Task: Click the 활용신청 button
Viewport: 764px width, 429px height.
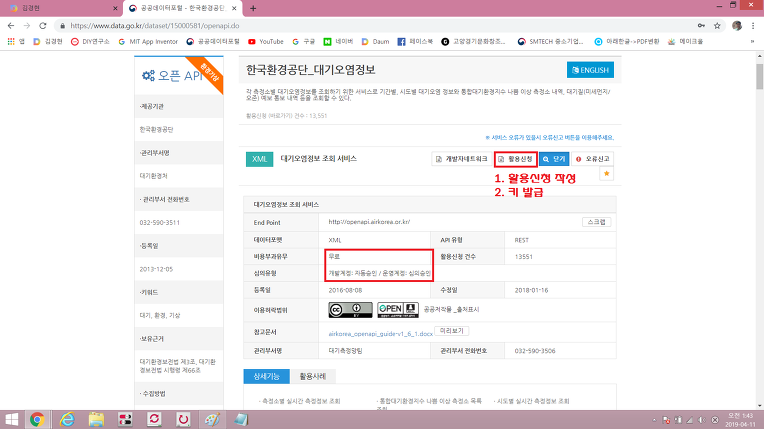Action: coord(516,159)
